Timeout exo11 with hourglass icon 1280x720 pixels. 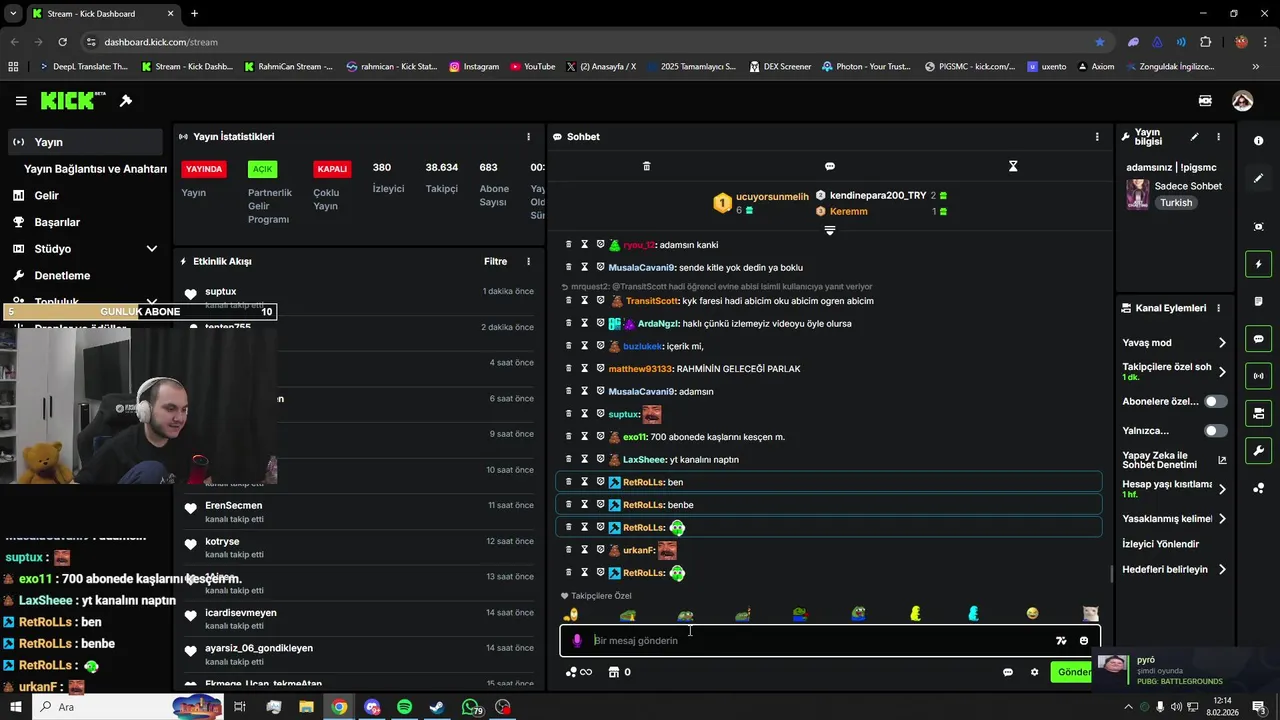[x=585, y=436]
